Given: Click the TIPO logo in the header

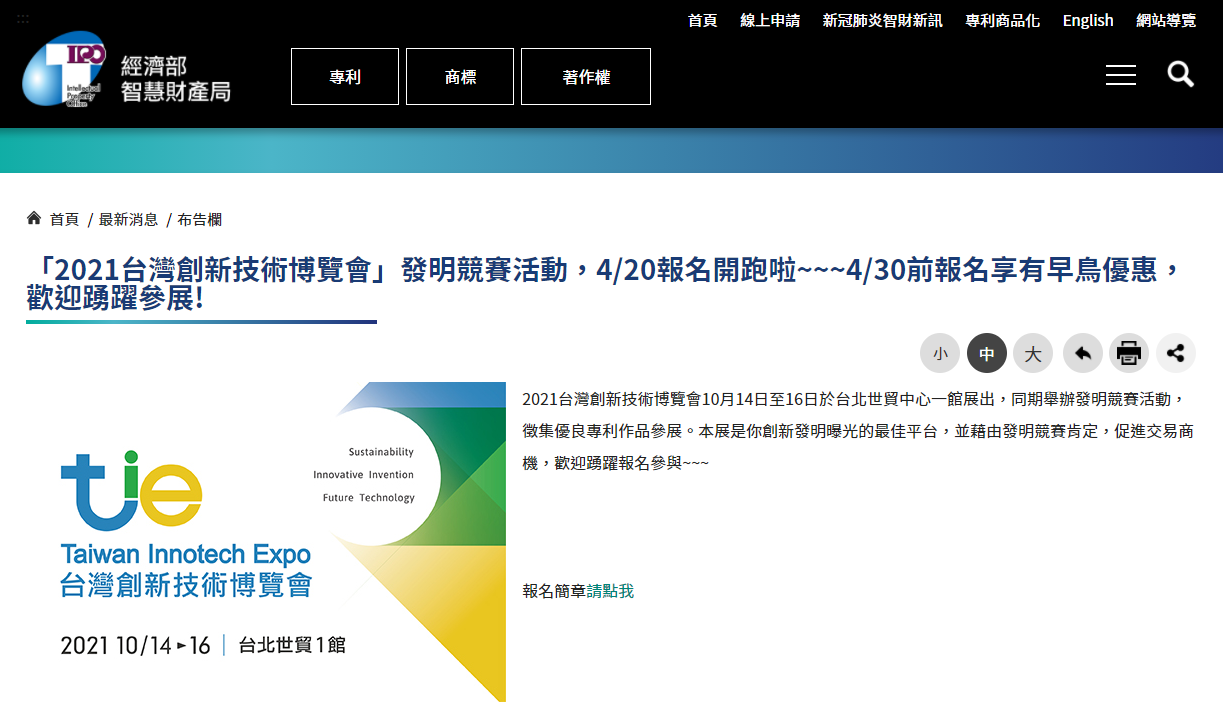Looking at the screenshot, I should click(64, 69).
